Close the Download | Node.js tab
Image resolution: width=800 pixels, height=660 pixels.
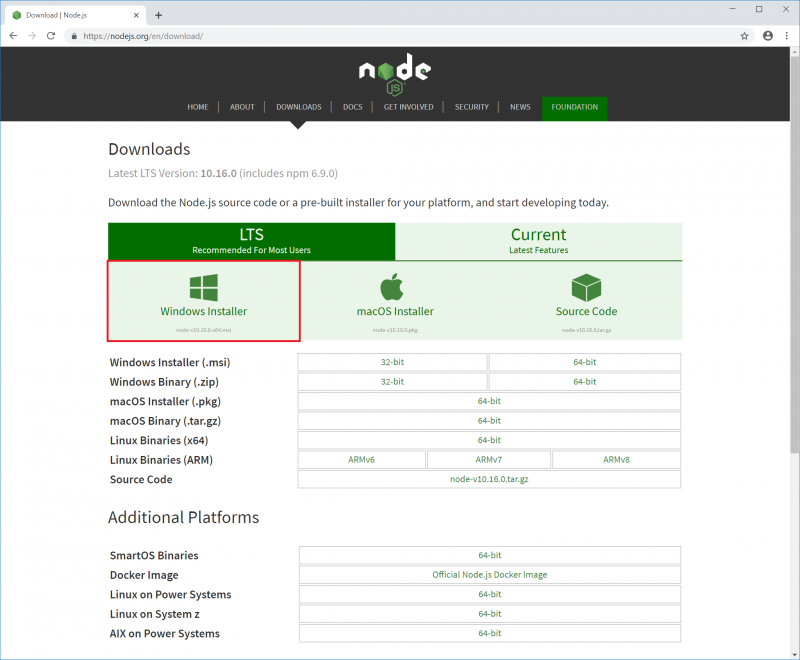coord(136,15)
